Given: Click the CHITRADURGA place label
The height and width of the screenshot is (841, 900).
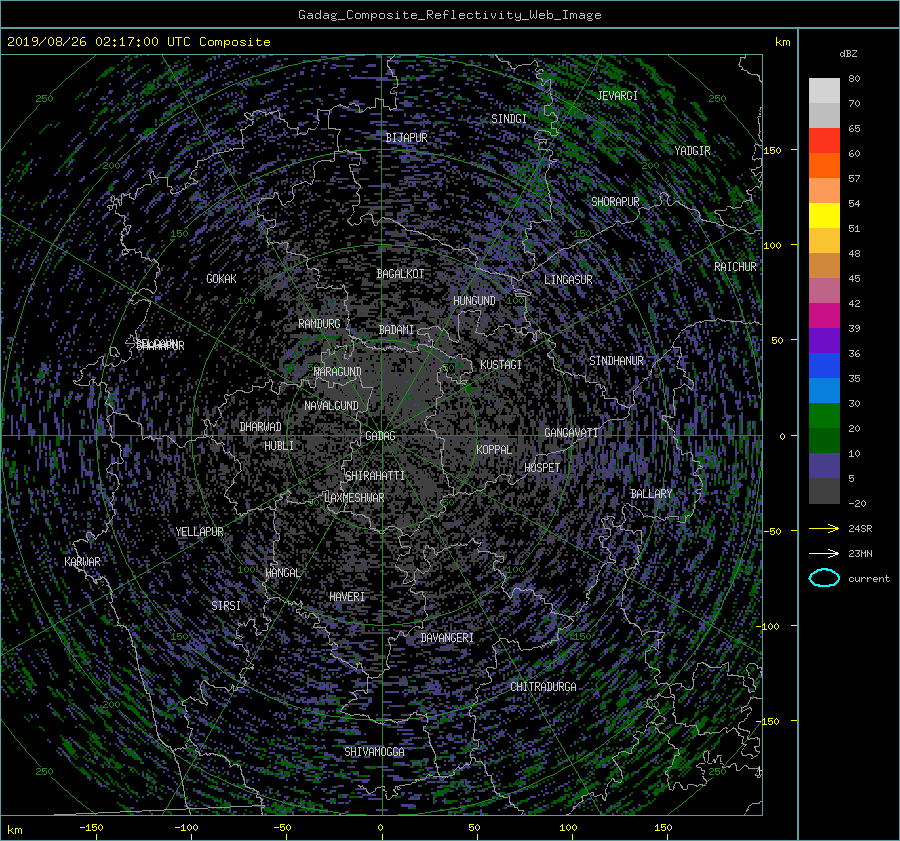Looking at the screenshot, I should [x=543, y=687].
